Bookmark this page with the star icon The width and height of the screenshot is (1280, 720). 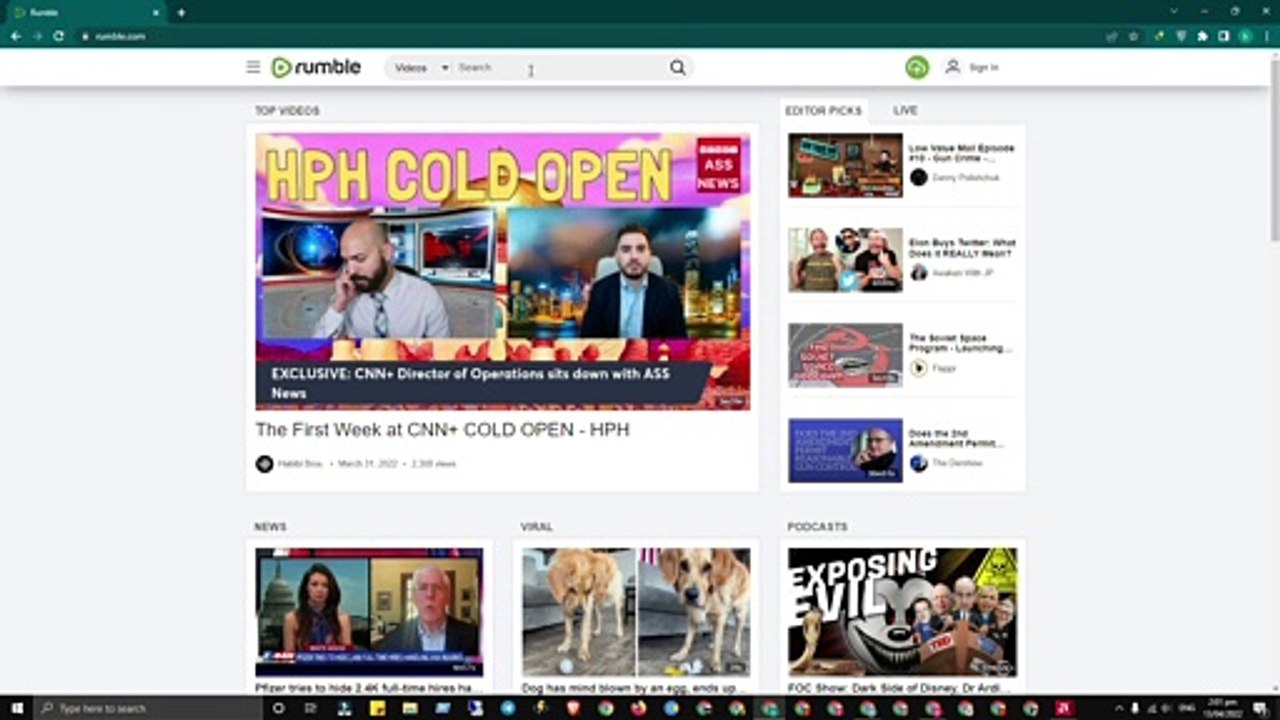(x=1133, y=36)
